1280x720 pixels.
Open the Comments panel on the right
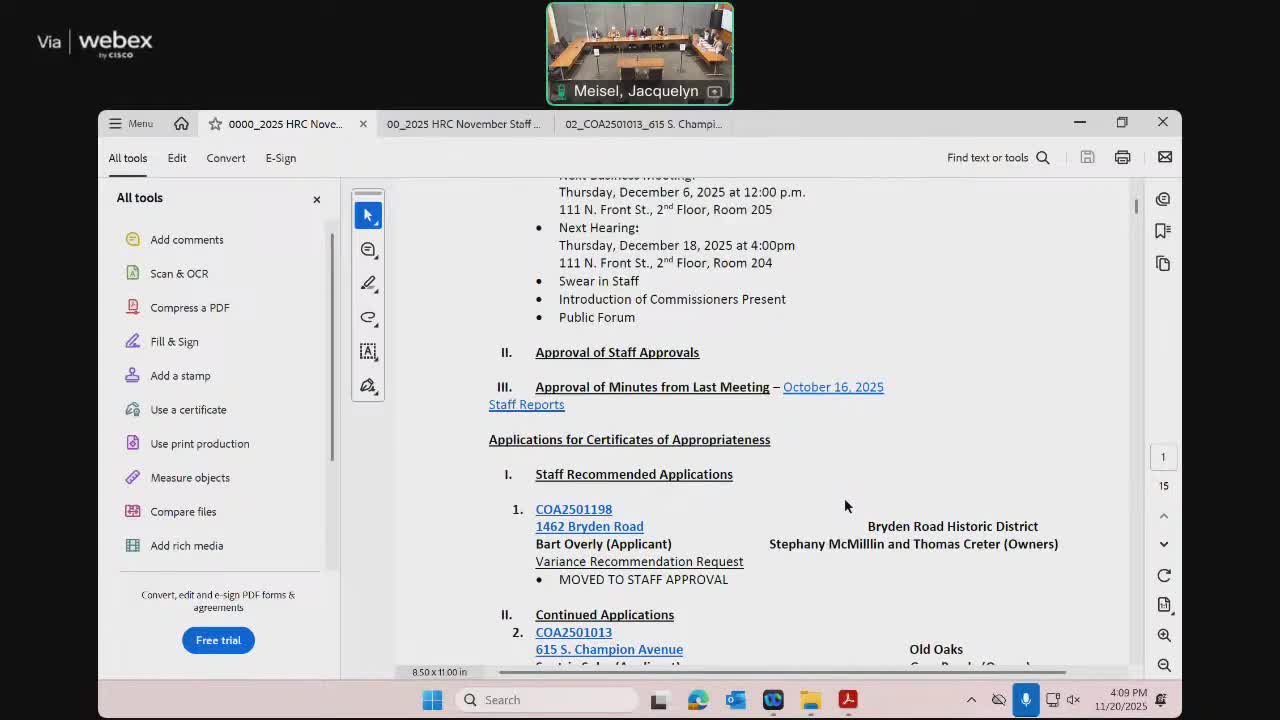(1163, 199)
